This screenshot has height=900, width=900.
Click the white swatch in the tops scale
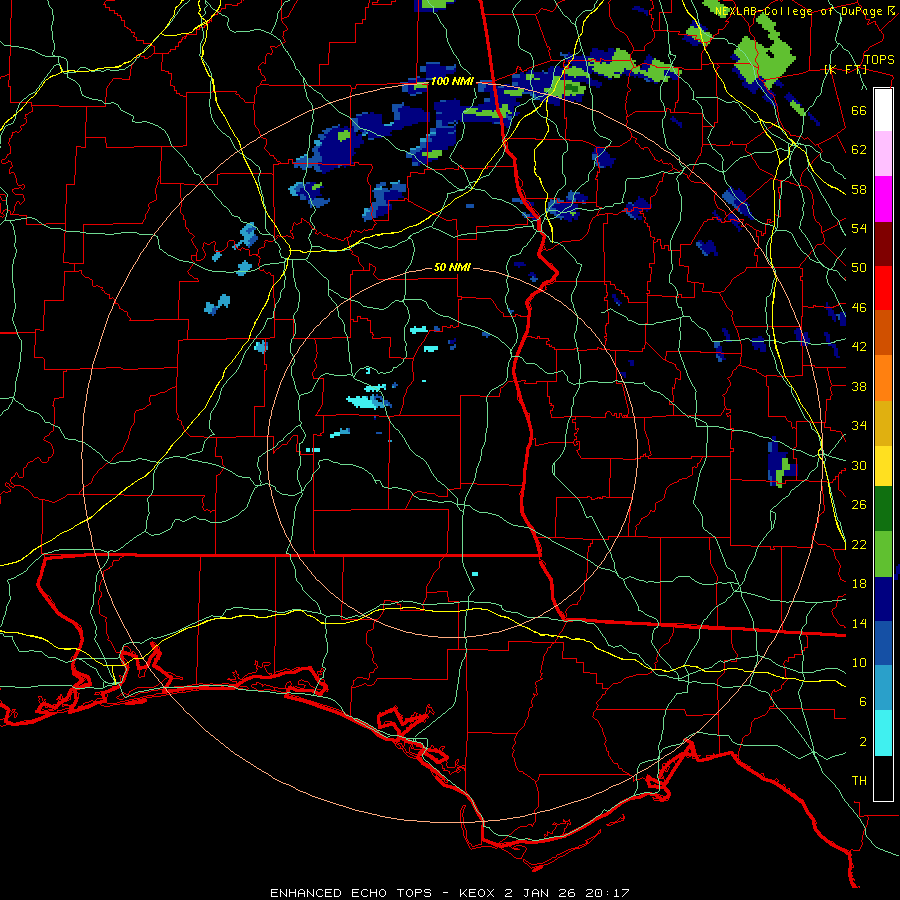tap(883, 110)
